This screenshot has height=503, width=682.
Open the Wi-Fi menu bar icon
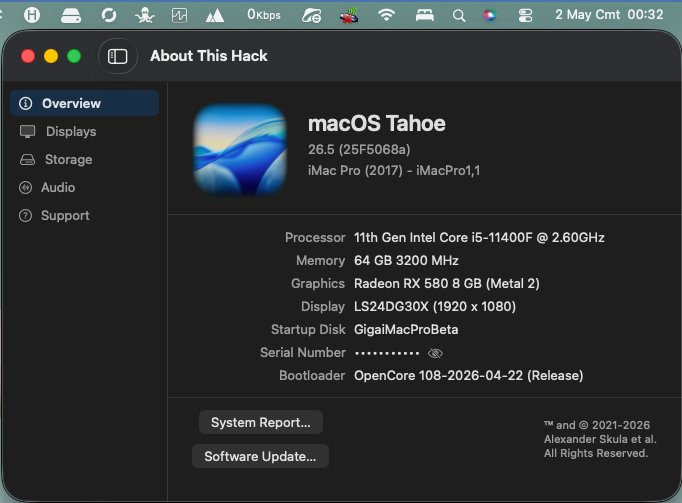[x=386, y=15]
